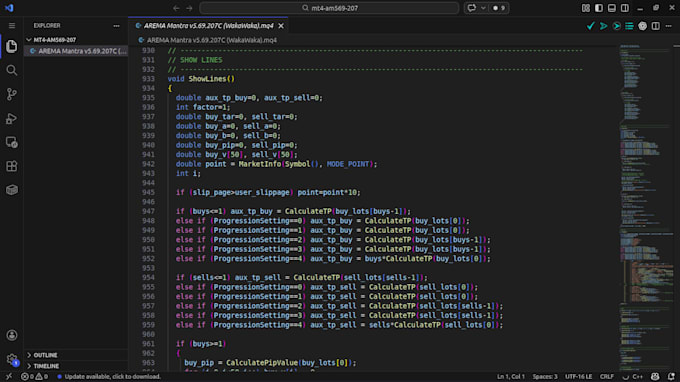Click the circled teal run icon
This screenshot has height=382, width=680.
(616, 26)
